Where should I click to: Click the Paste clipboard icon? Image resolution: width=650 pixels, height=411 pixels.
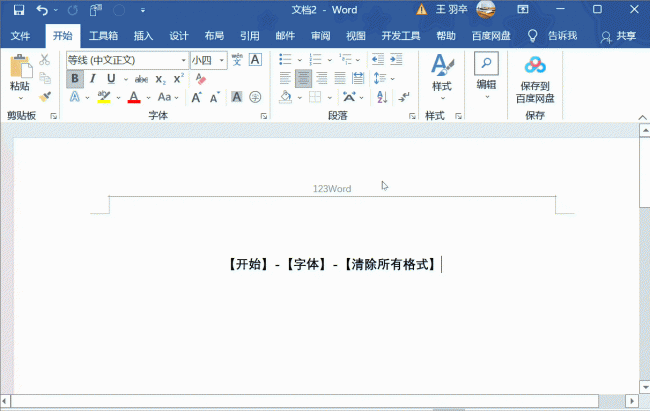click(x=21, y=66)
